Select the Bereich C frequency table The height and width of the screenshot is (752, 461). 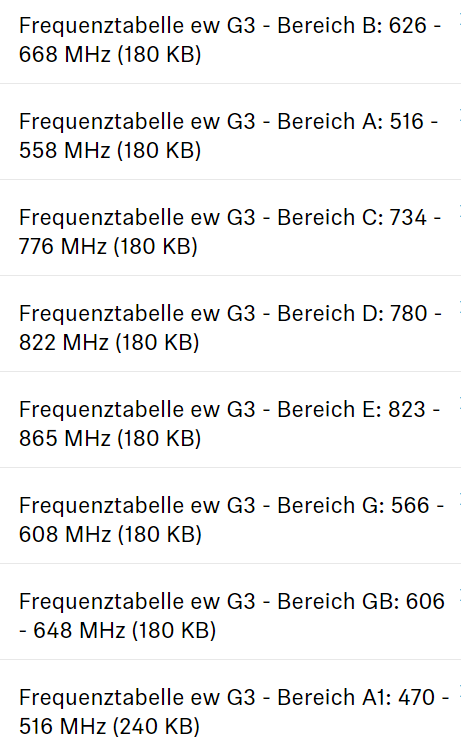click(x=230, y=232)
